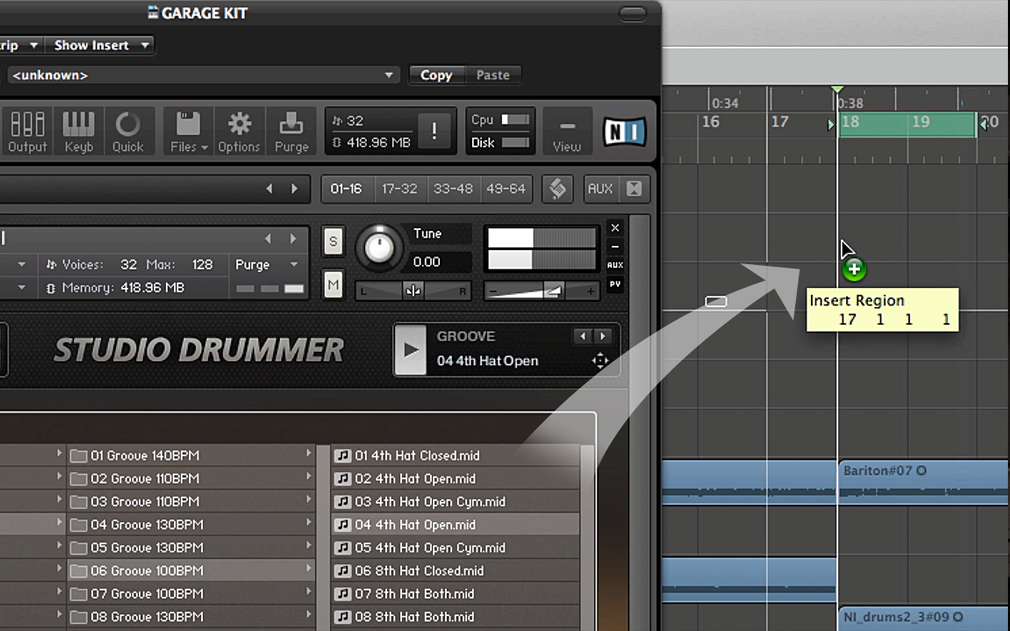The image size is (1010, 631).
Task: Play the selected groove
Action: click(x=410, y=350)
